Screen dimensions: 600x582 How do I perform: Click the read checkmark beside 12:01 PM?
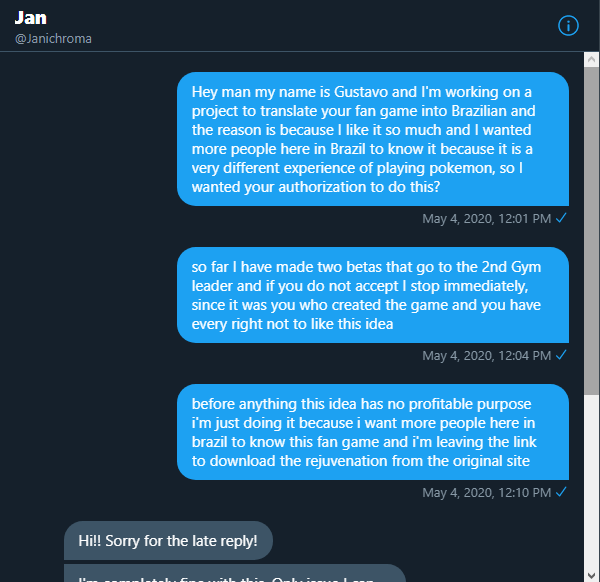tap(561, 218)
